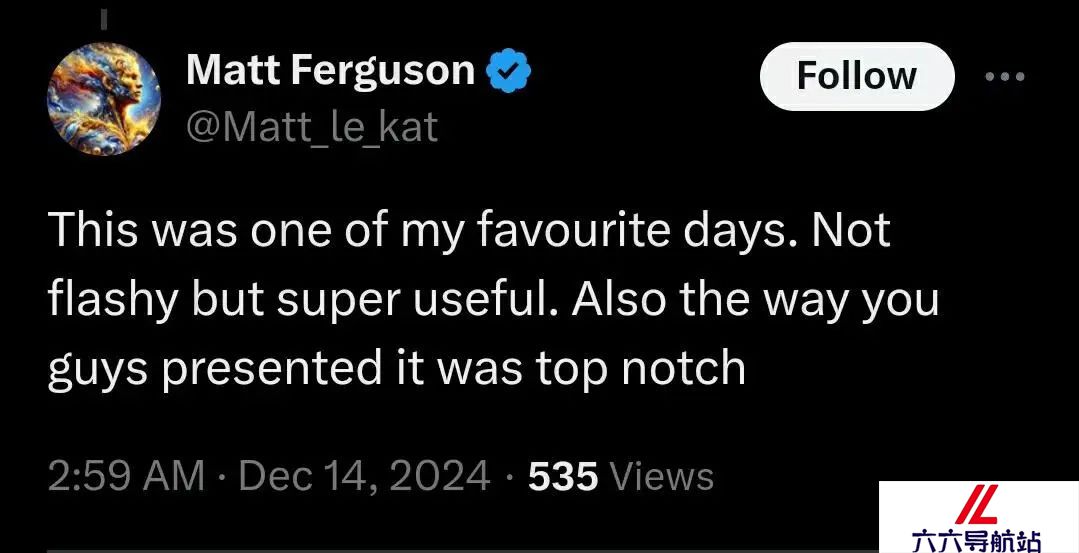Follow Matt Ferguson with the Follow button
This screenshot has width=1079, height=553.
point(857,76)
